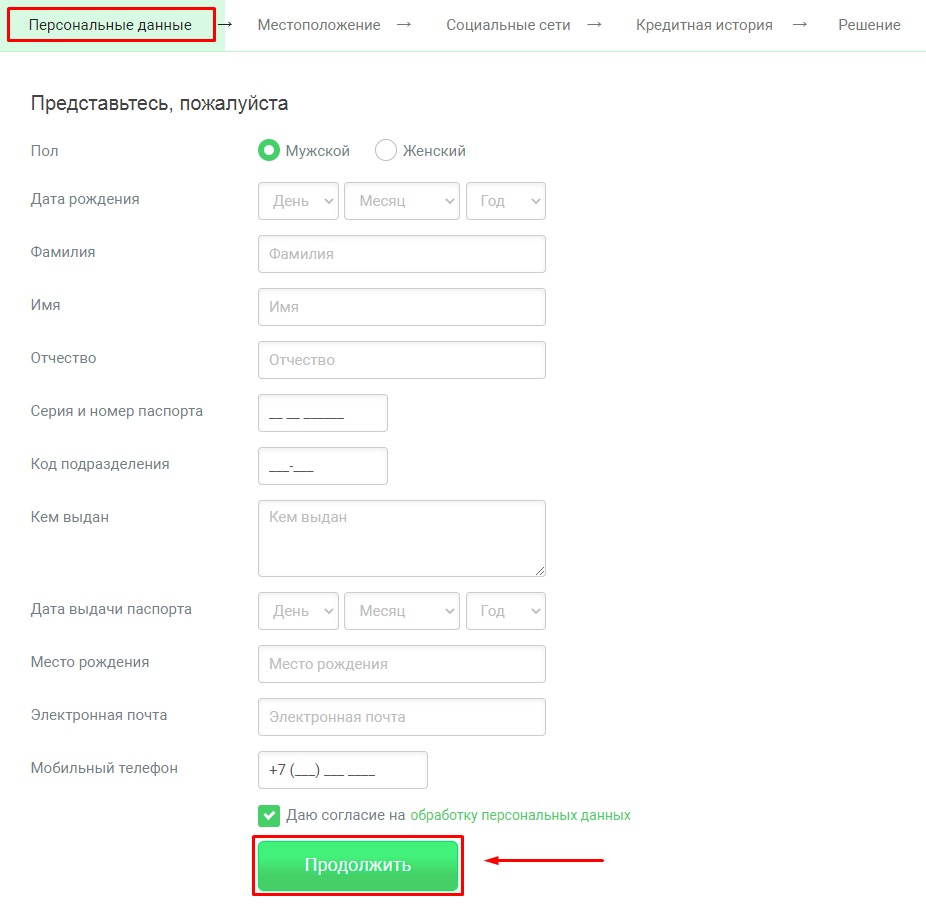Open the birth date Год dropdown

tap(505, 201)
